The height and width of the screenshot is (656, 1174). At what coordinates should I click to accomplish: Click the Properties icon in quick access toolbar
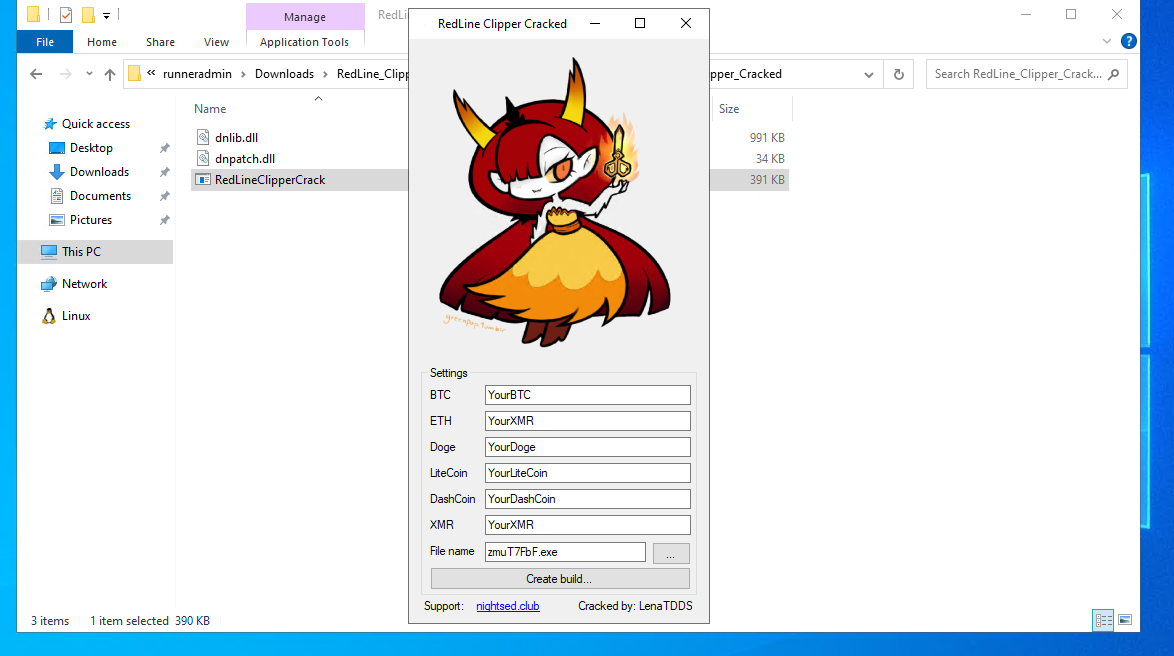point(66,15)
